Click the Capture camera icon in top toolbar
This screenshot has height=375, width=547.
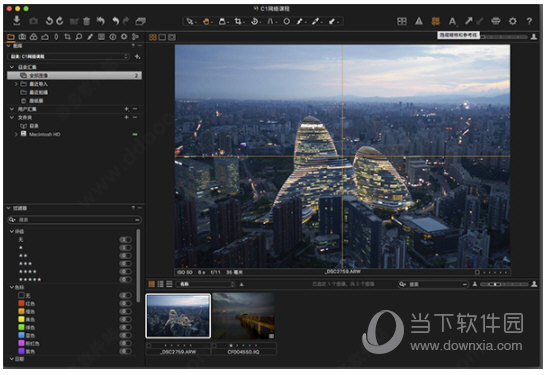(33, 21)
